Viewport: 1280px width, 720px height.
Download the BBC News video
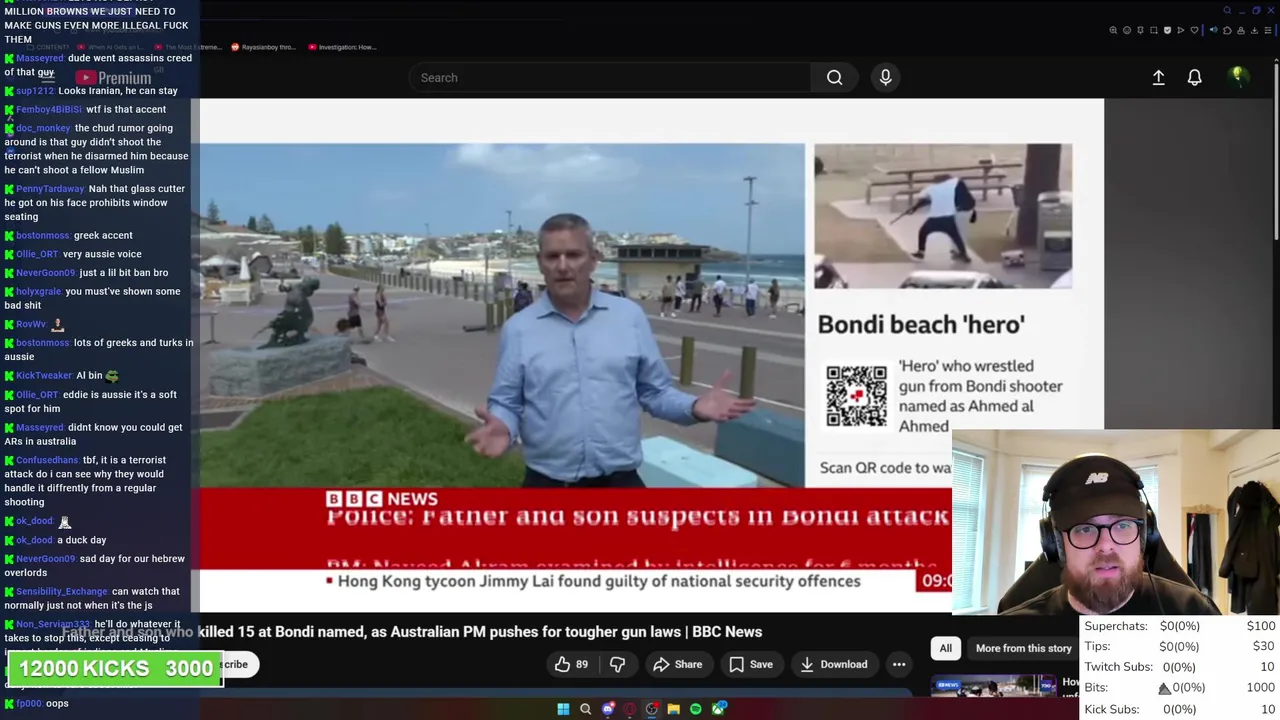[x=833, y=664]
